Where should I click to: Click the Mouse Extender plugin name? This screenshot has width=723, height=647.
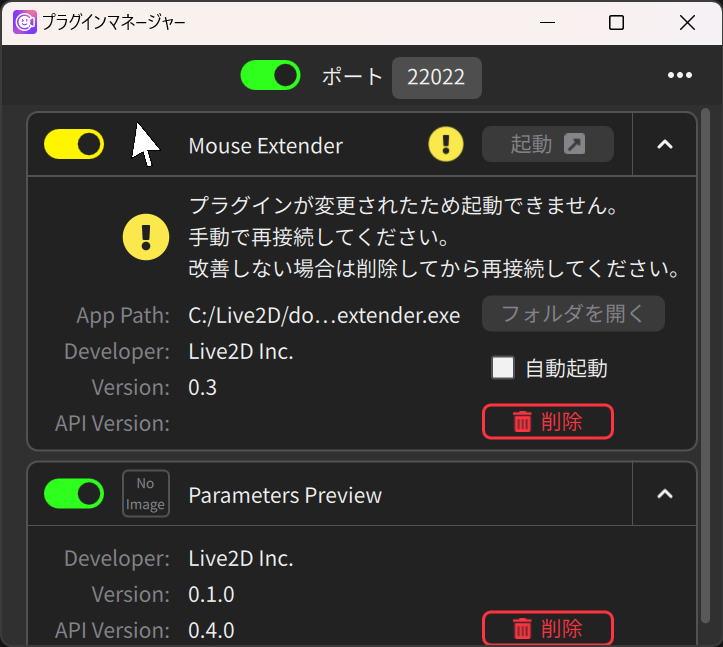[266, 146]
